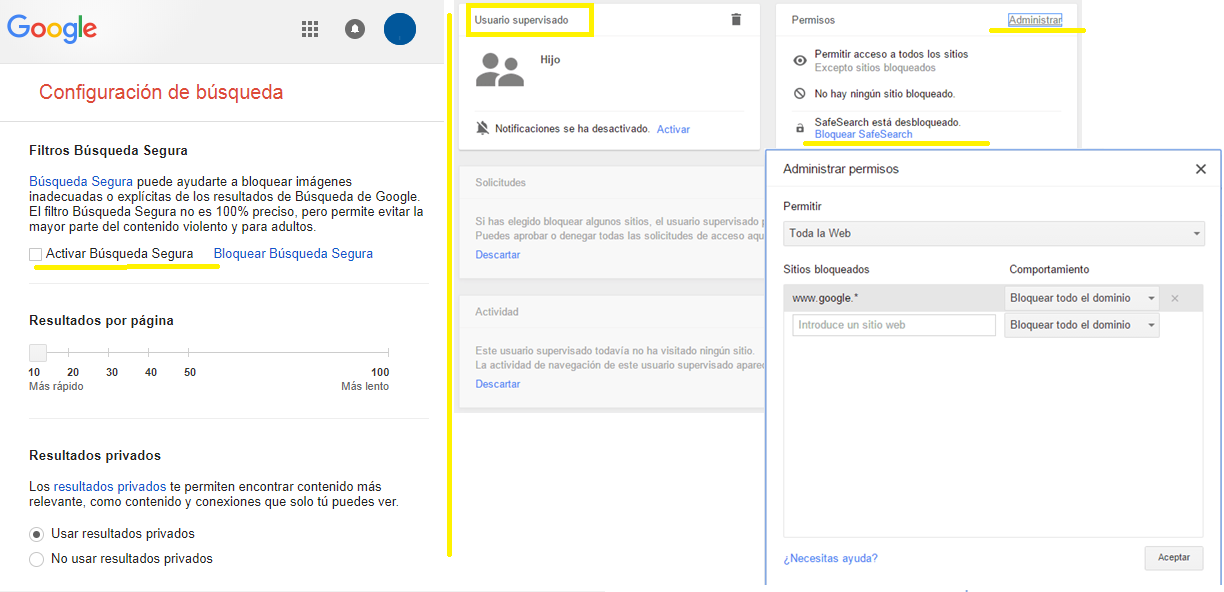Open the blue account avatar
The height and width of the screenshot is (592, 1224).
pos(400,29)
